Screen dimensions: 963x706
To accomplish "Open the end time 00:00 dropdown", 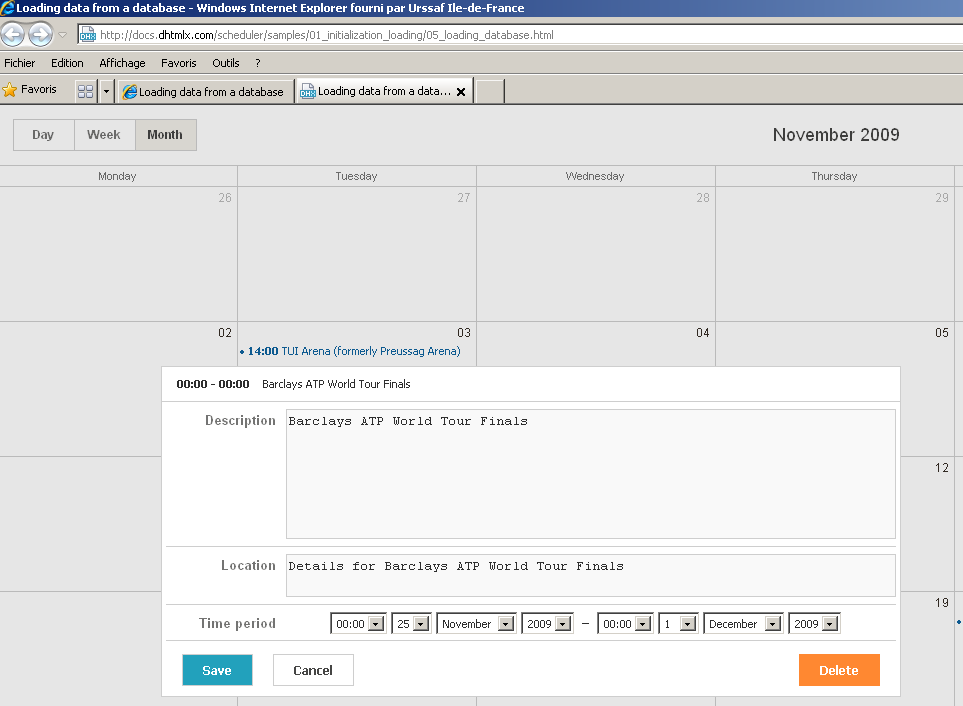I will (x=625, y=624).
